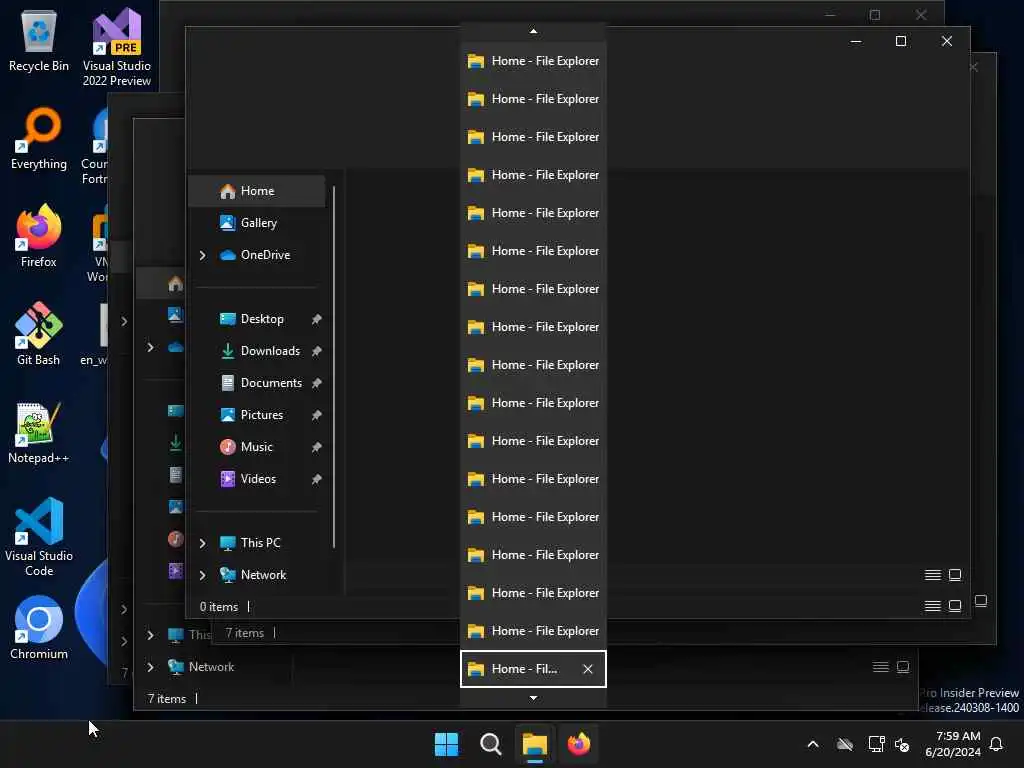Click the pin icon beside Documents
This screenshot has height=768, width=1024.
pyautogui.click(x=317, y=383)
